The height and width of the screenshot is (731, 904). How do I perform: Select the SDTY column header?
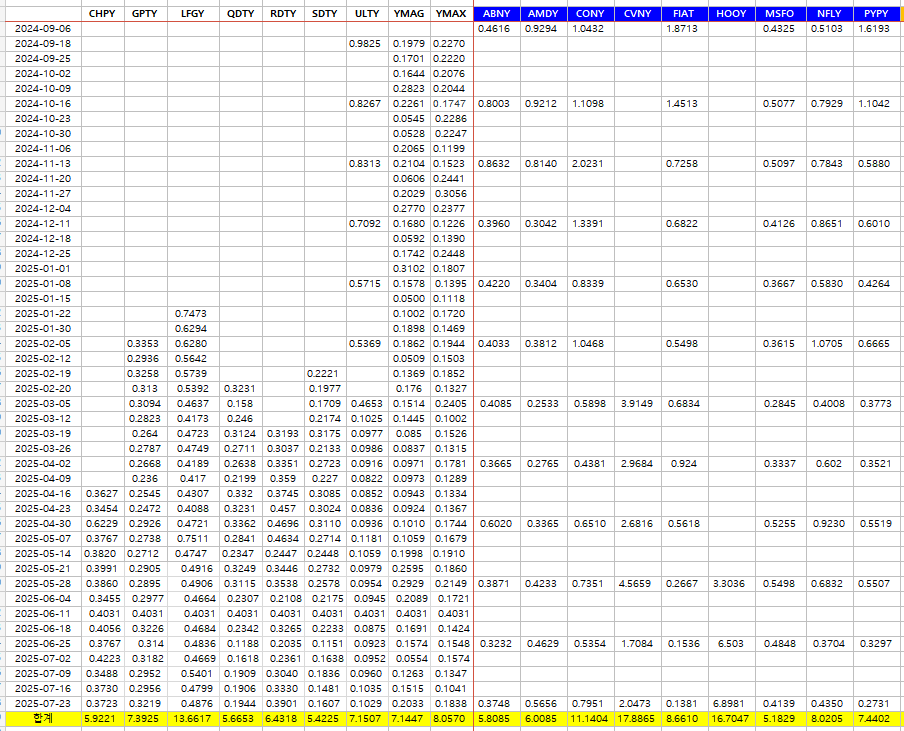325,14
